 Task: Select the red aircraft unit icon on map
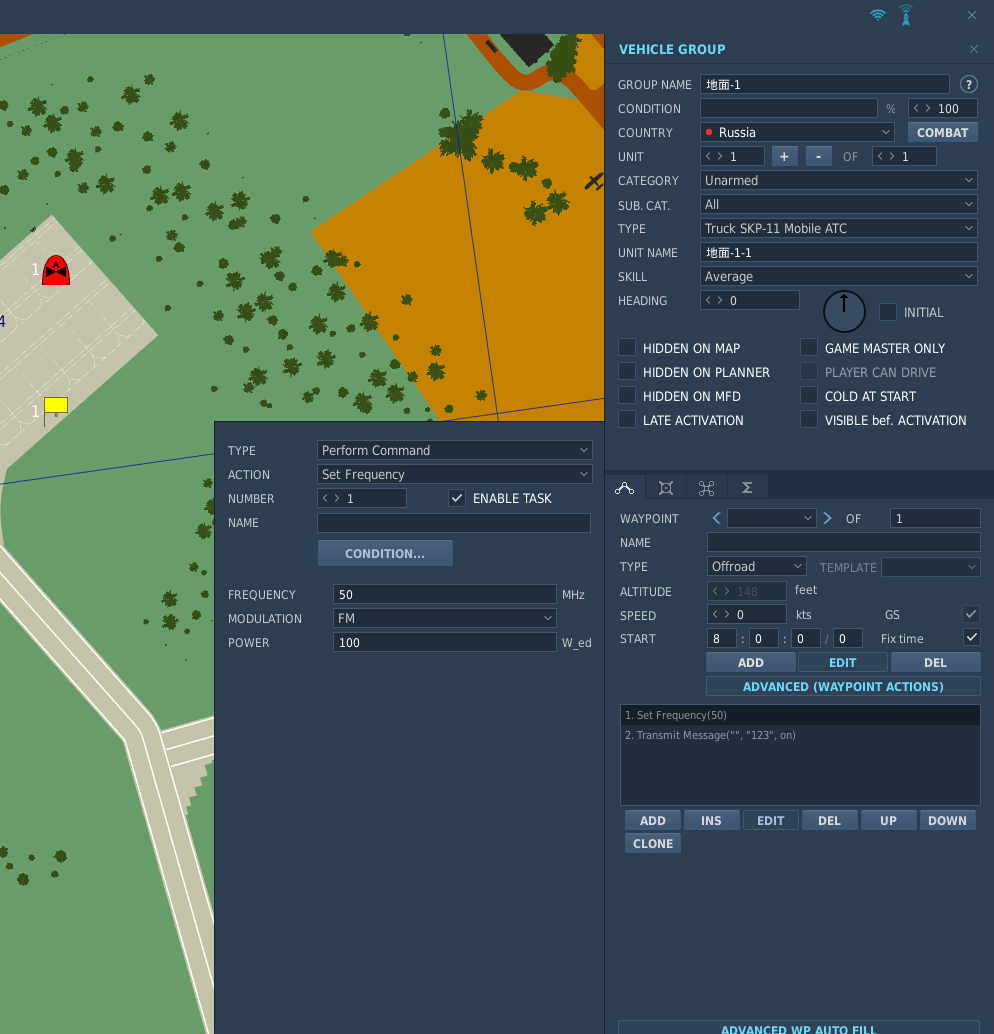pyautogui.click(x=56, y=270)
